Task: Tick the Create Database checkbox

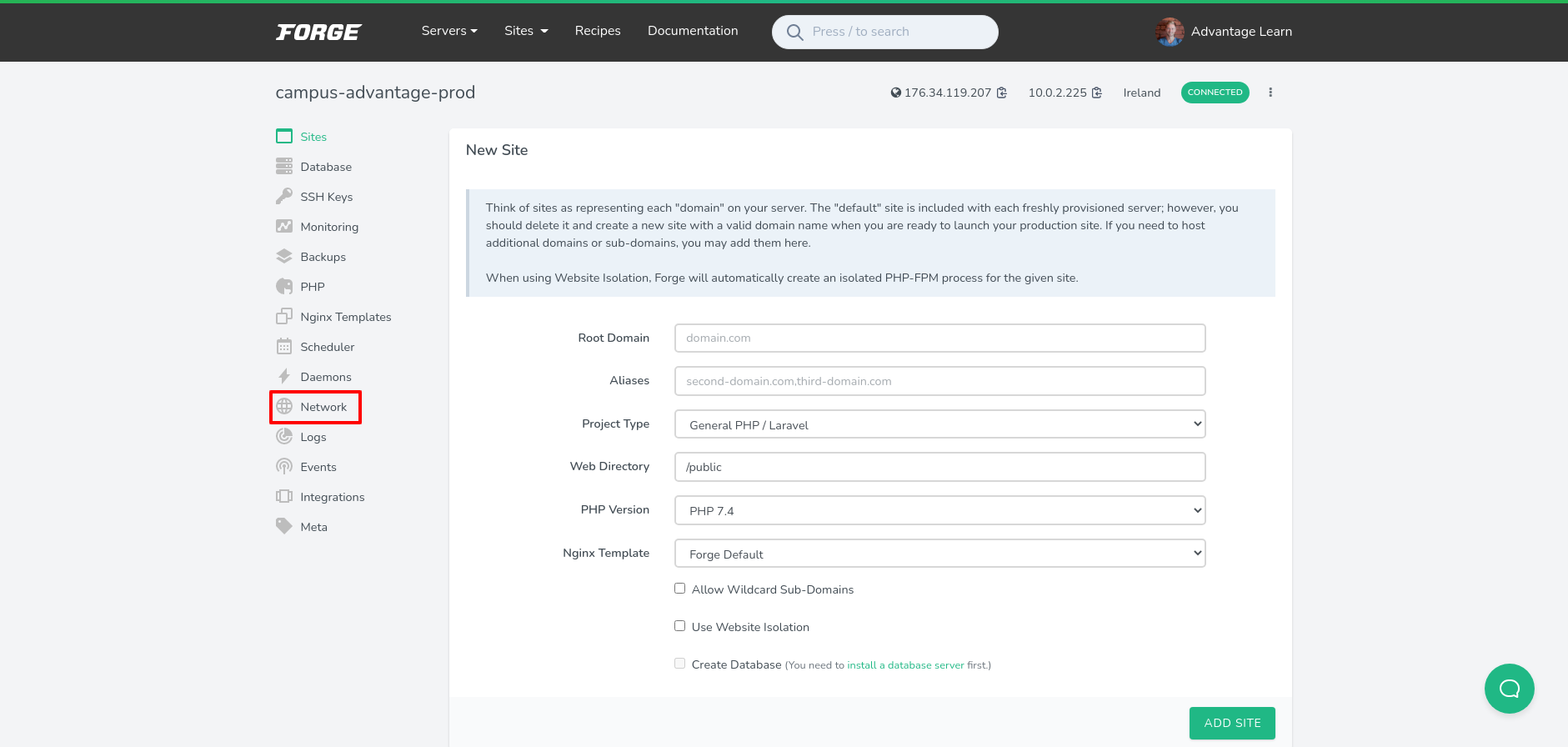Action: click(x=680, y=664)
